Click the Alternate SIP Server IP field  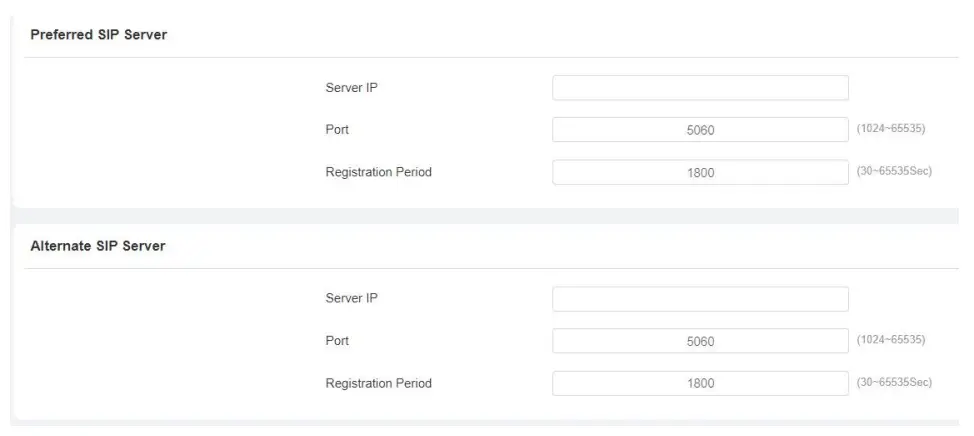click(700, 299)
